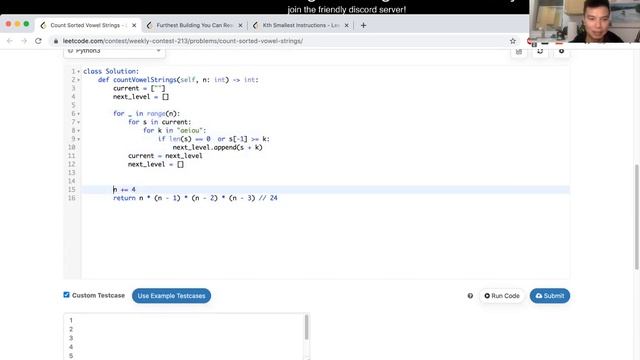Switch to Furthest Building You Can Reach tab

click(x=195, y=25)
